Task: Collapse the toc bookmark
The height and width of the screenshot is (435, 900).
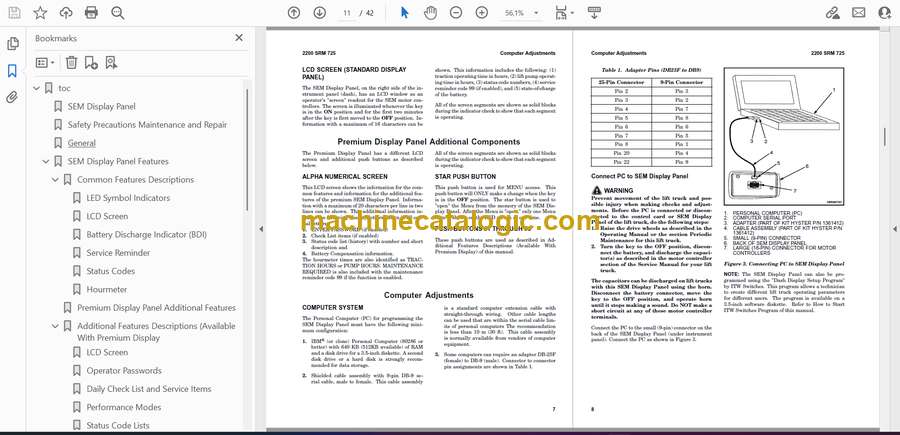Action: [36, 88]
